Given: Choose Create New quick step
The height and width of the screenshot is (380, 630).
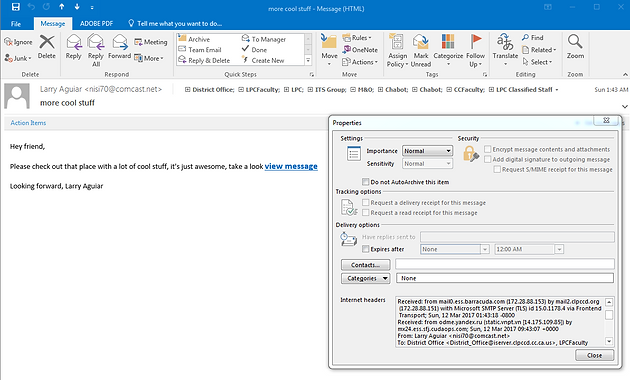Looking at the screenshot, I should (x=263, y=60).
